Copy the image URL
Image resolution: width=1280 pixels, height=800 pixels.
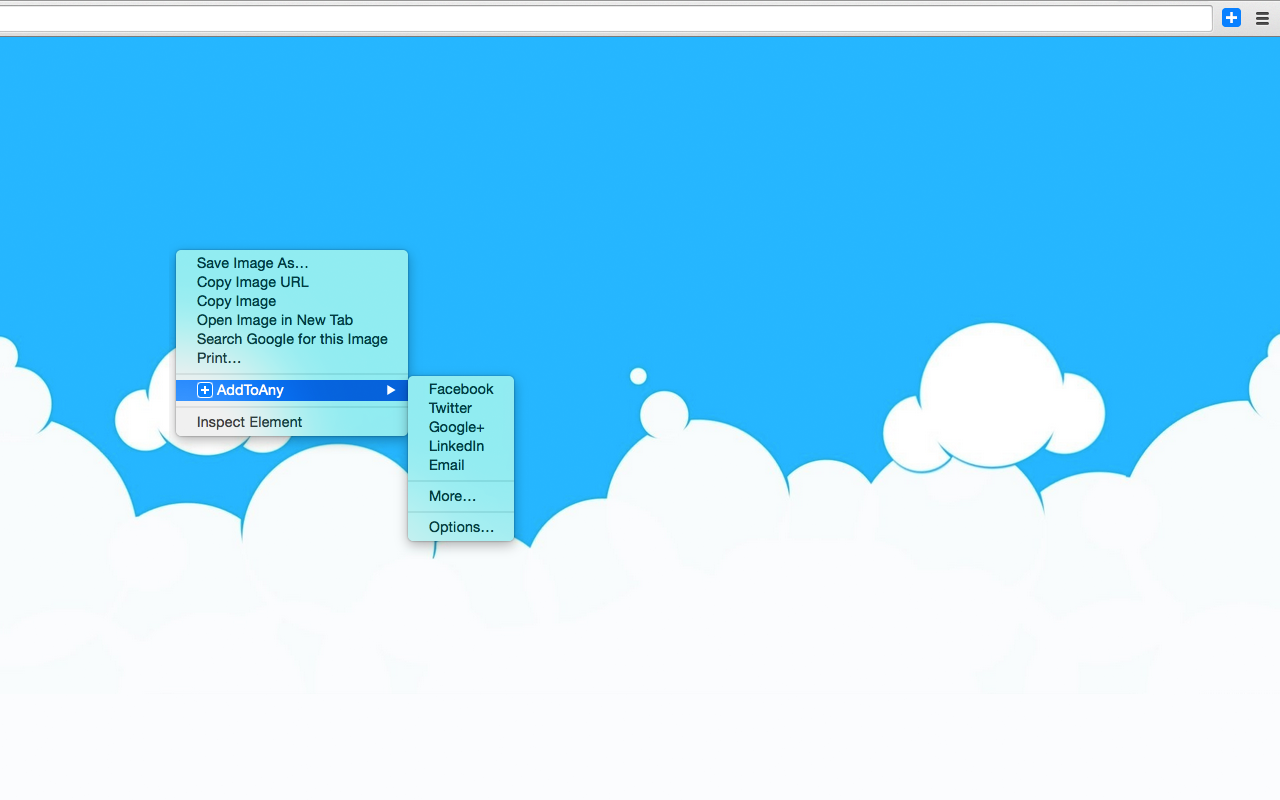pos(252,282)
